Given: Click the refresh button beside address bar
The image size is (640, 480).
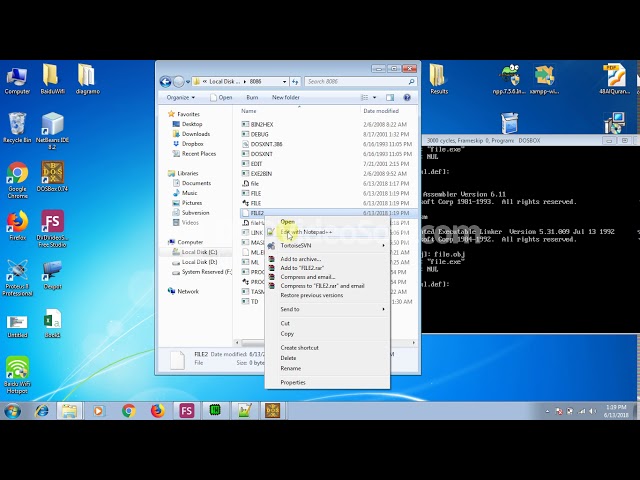Looking at the screenshot, I should [295, 82].
